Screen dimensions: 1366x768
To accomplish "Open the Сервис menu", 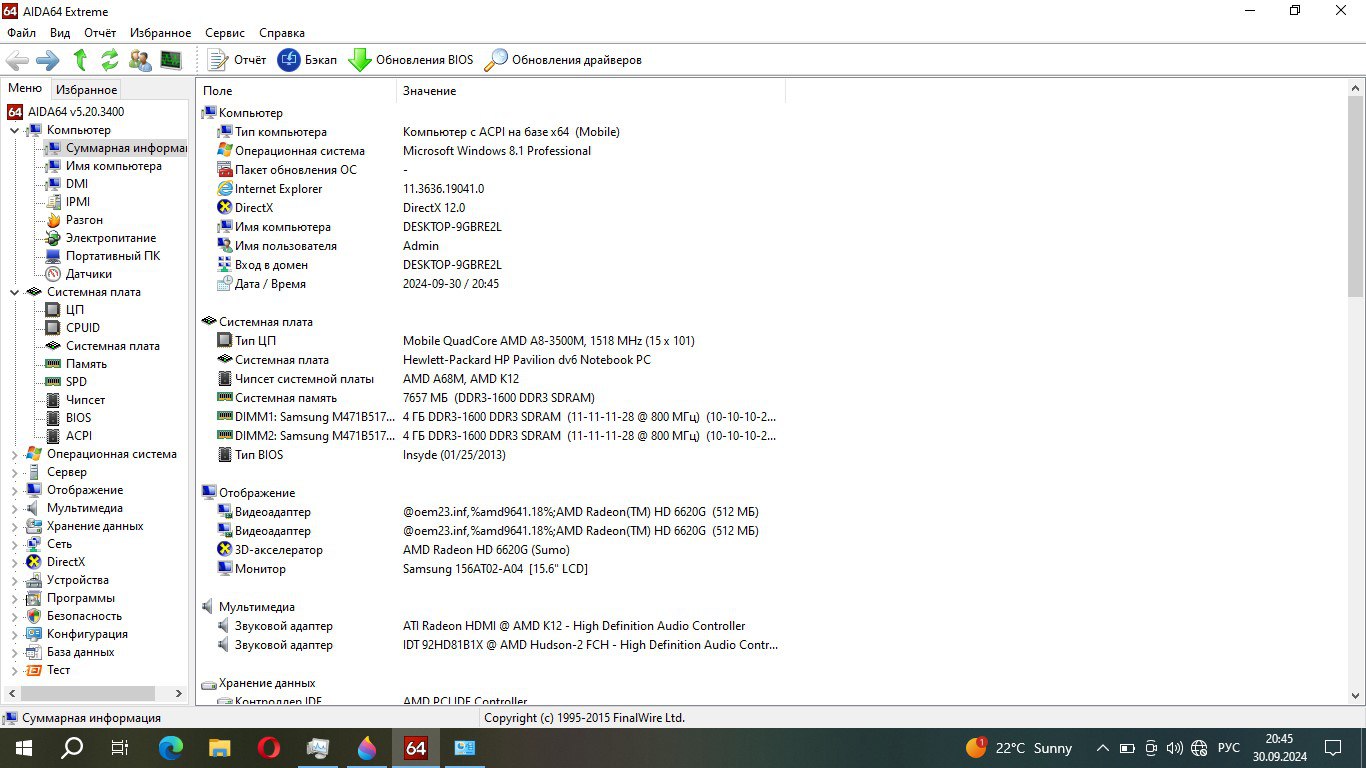I will tap(225, 33).
